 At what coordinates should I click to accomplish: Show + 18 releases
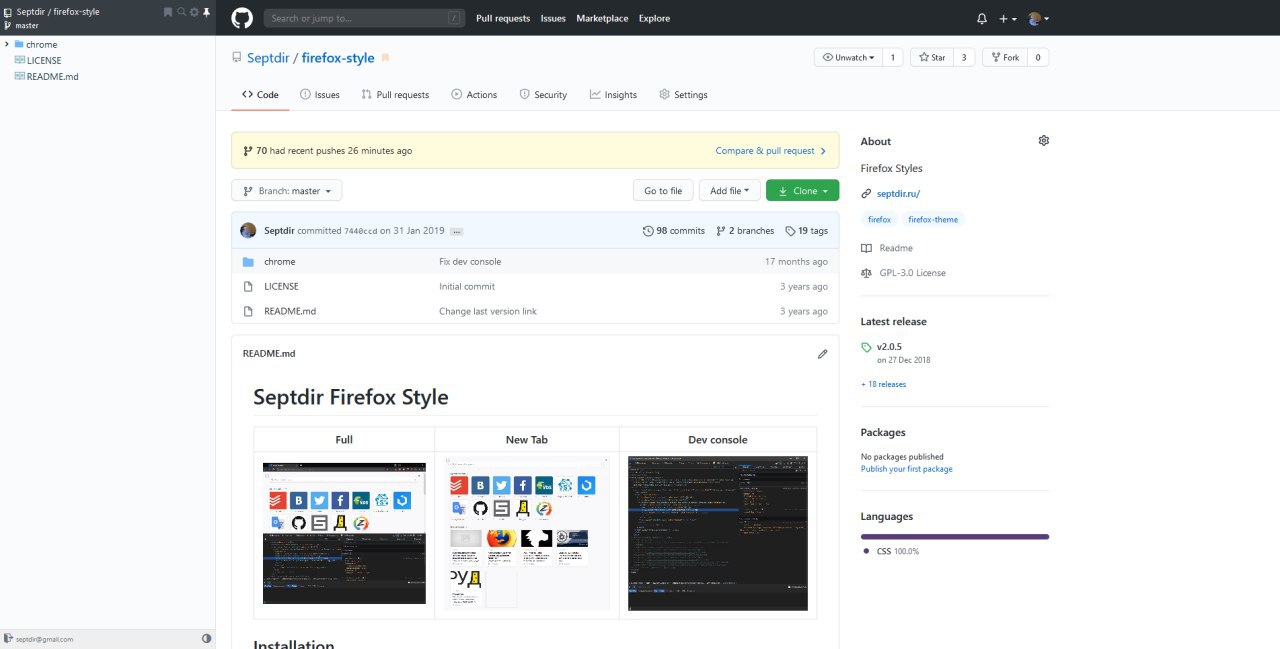[883, 384]
